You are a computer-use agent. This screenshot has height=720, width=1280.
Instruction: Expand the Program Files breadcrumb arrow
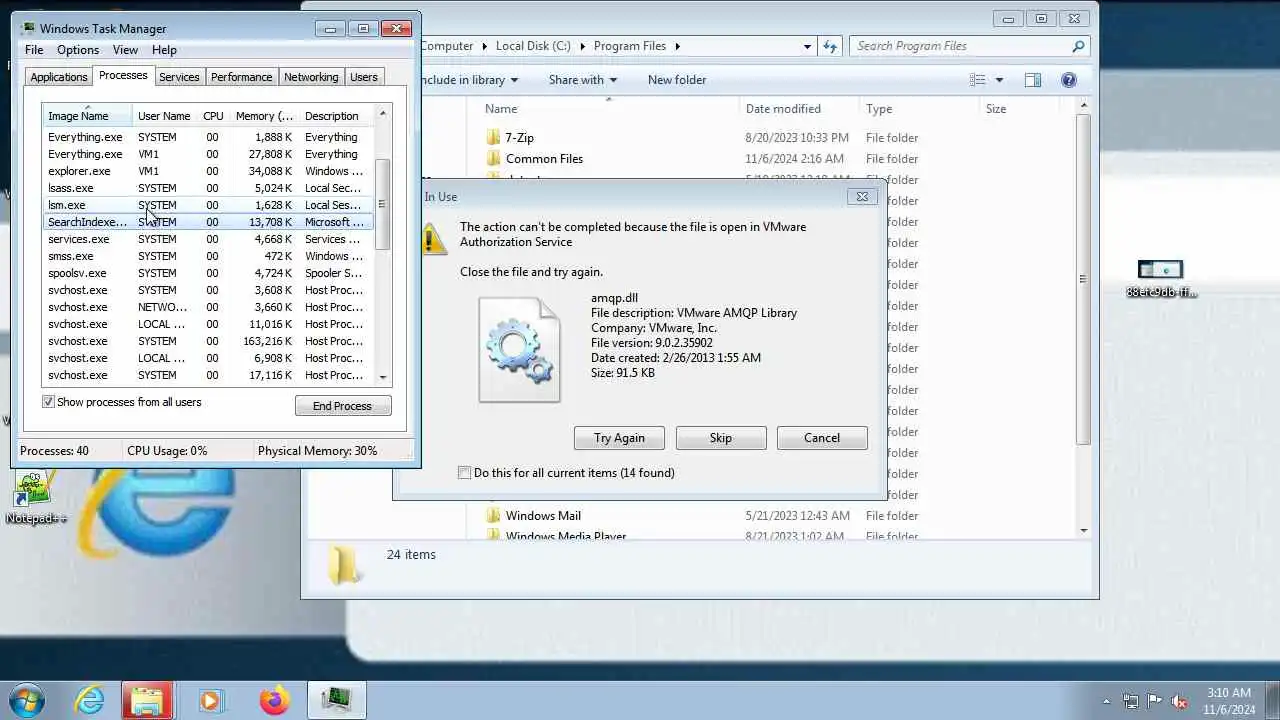677,46
